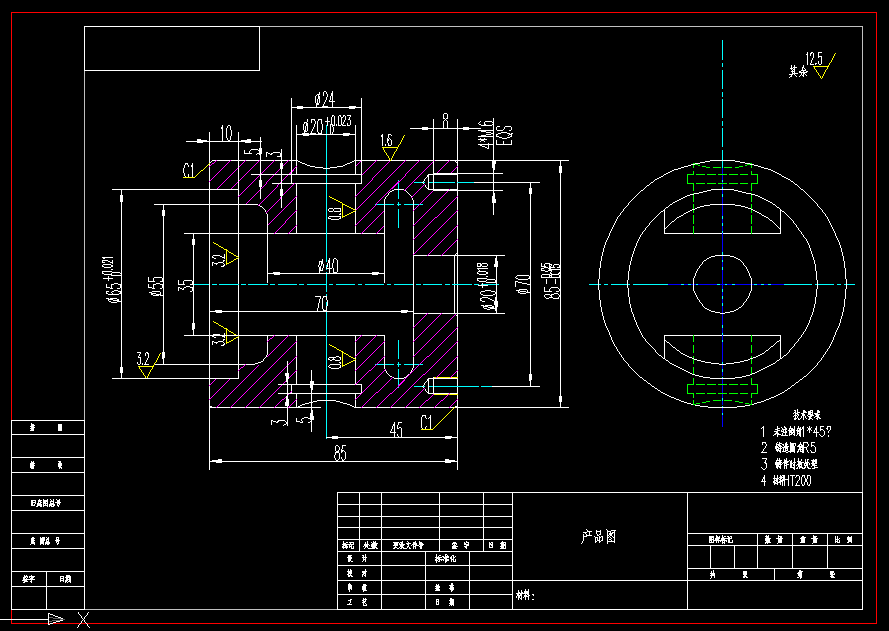The image size is (889, 631).
Task: Select the 4*M6 EQS thread note
Action: coord(496,134)
